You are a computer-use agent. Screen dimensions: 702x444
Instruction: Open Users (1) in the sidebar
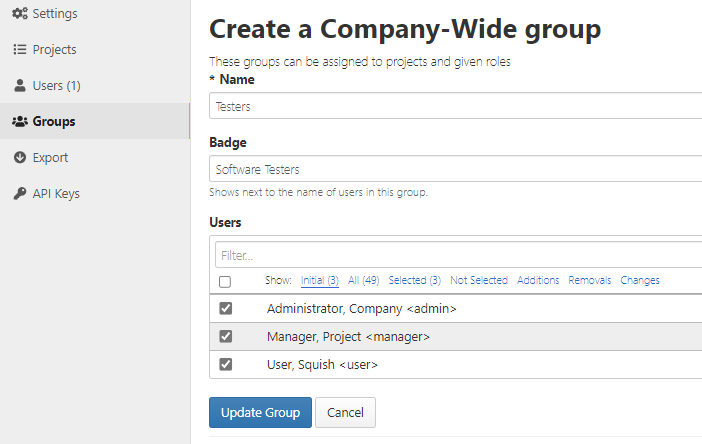tap(95, 85)
